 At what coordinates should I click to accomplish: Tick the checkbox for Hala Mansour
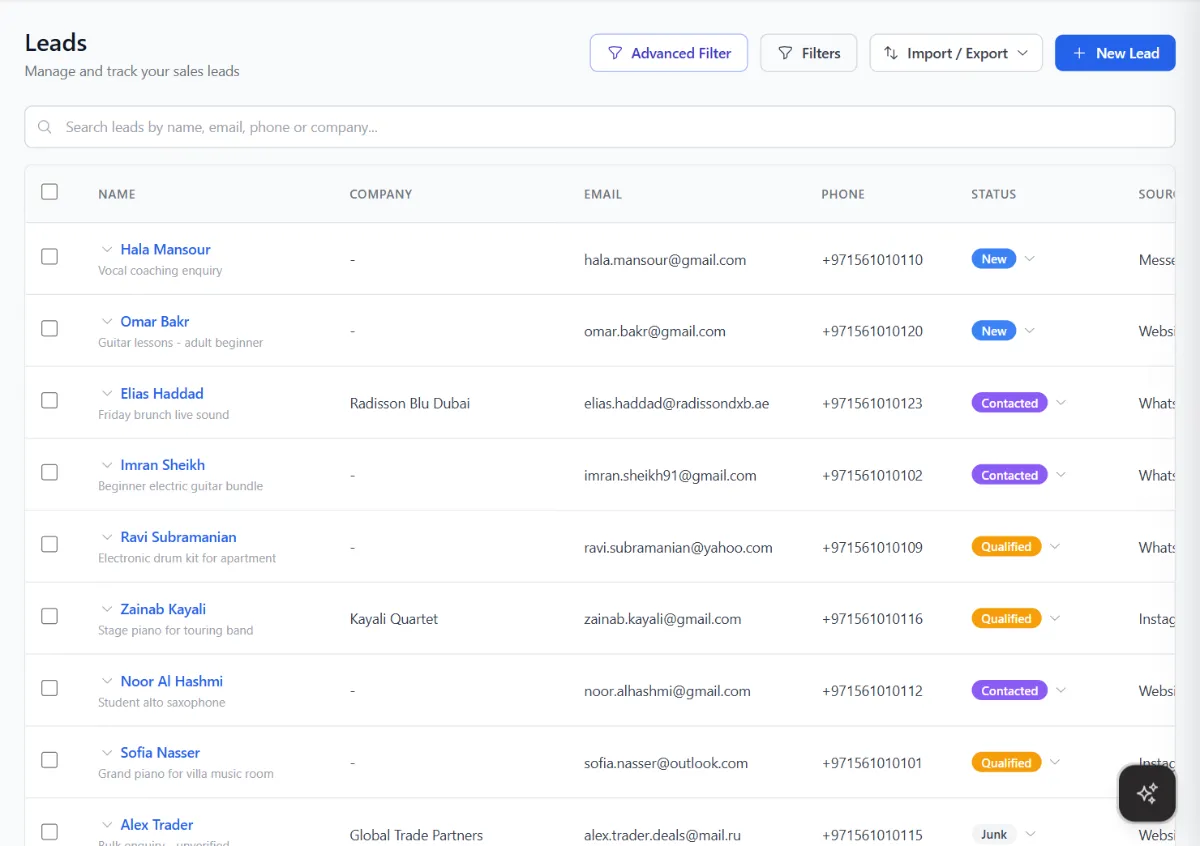tap(49, 256)
